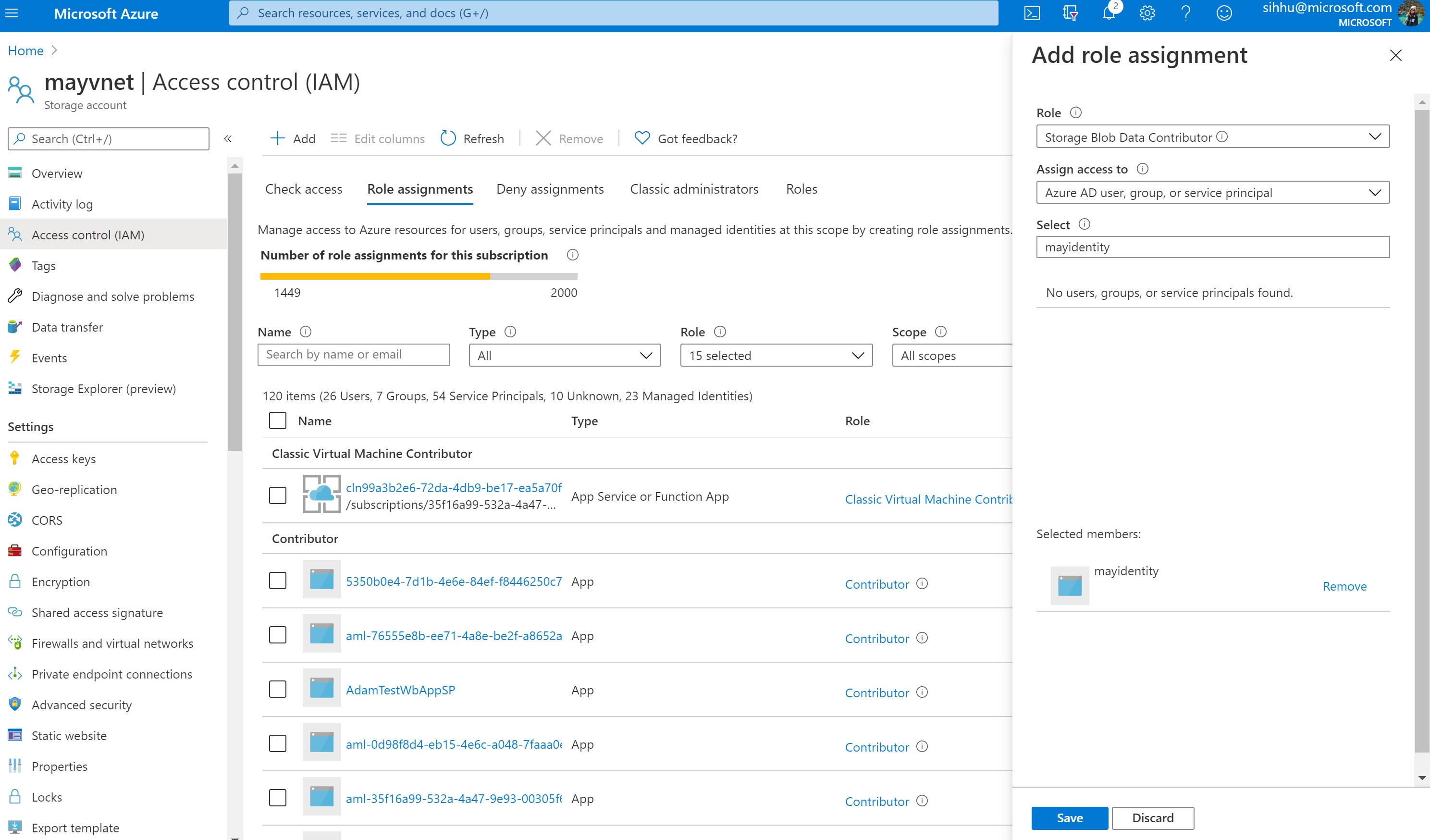1430x840 pixels.
Task: Click the Remove toolbar button
Action: (569, 138)
